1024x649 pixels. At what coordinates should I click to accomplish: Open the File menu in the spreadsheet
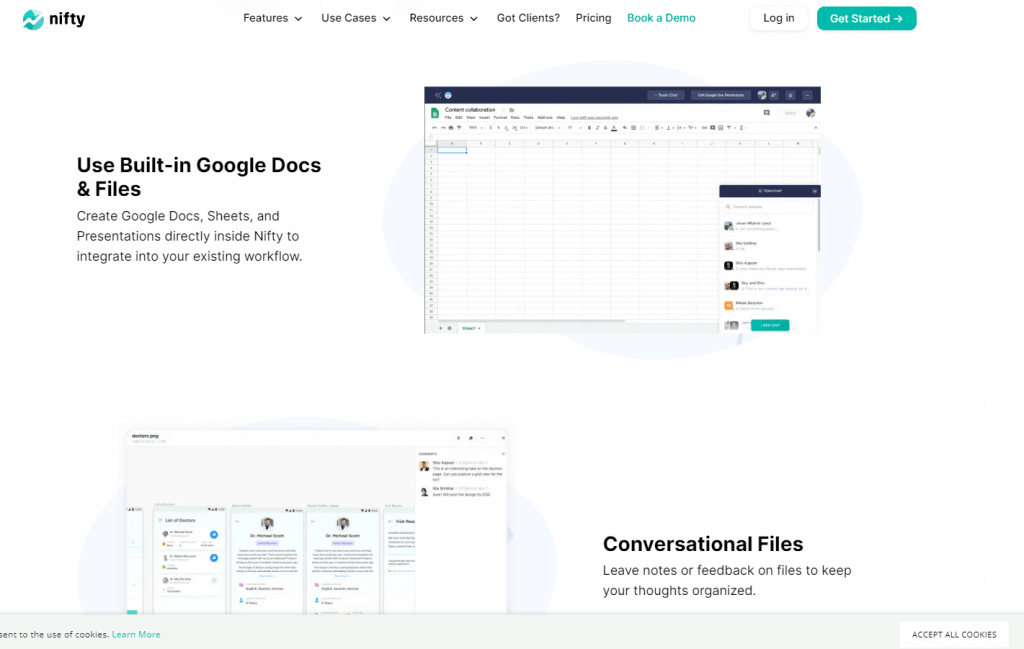[x=447, y=117]
